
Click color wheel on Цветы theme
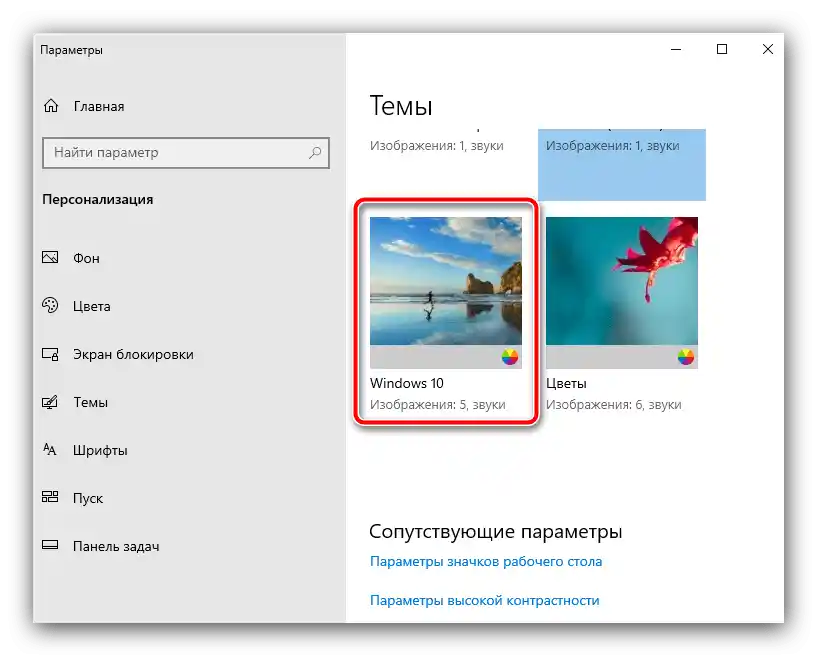[686, 357]
